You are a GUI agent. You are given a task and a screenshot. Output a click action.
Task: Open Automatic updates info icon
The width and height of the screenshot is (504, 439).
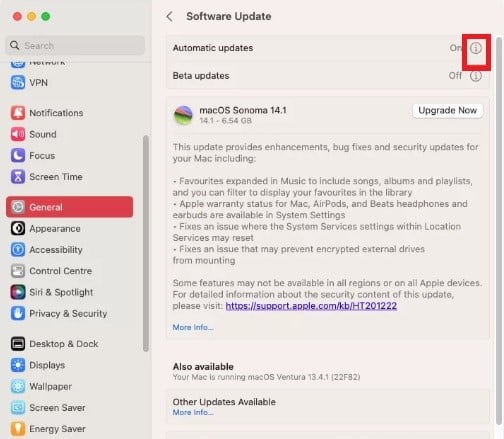pyautogui.click(x=476, y=48)
